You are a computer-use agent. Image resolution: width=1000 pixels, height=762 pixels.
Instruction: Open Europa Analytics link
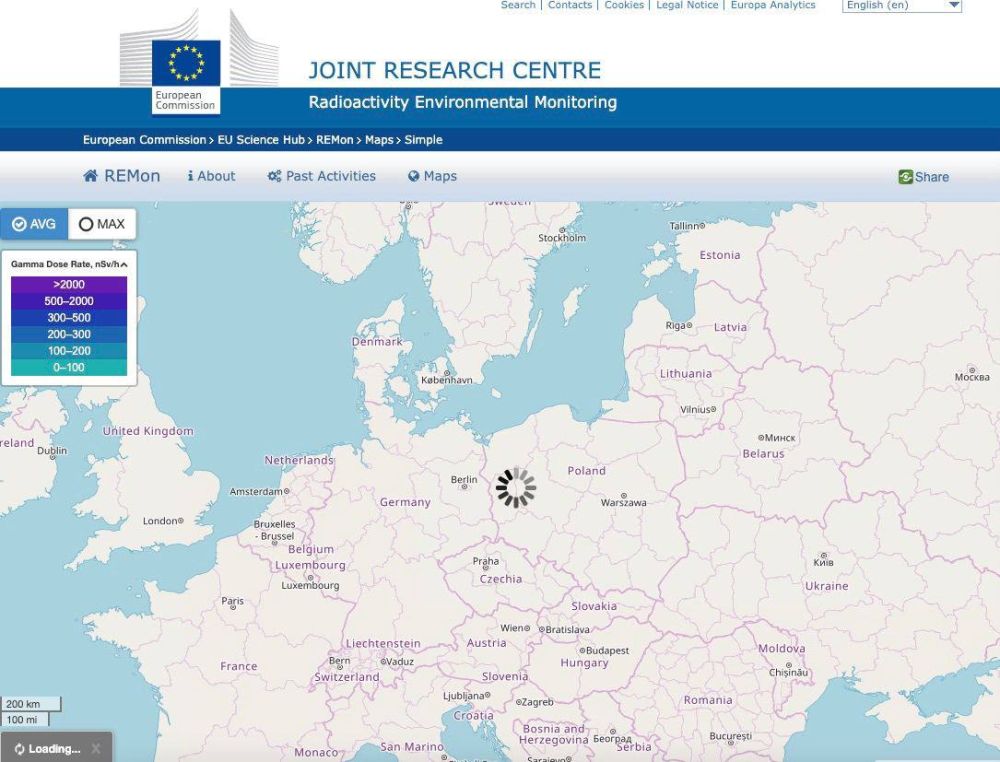[x=773, y=5]
